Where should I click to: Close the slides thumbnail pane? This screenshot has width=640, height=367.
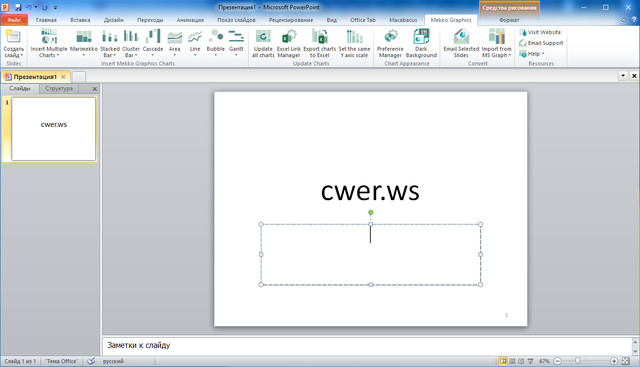[95, 89]
